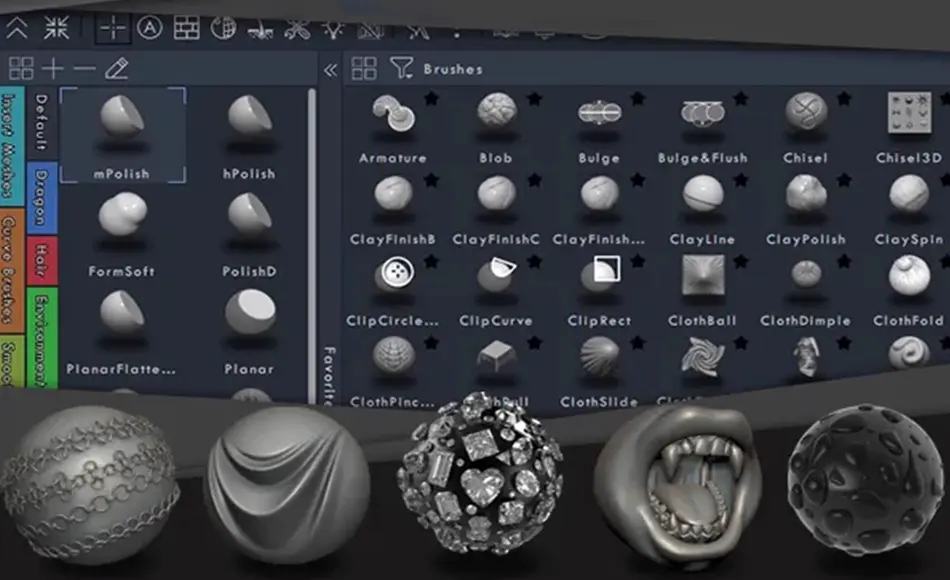
Task: Select the crosshair toolbar tool
Action: 113,28
